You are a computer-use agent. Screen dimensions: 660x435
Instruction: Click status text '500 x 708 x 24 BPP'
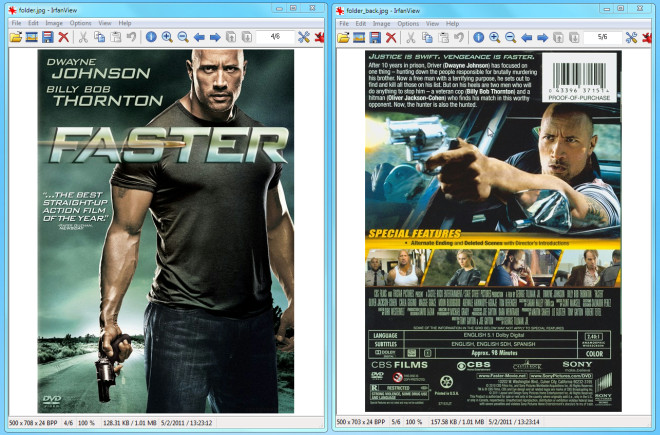pos(33,422)
